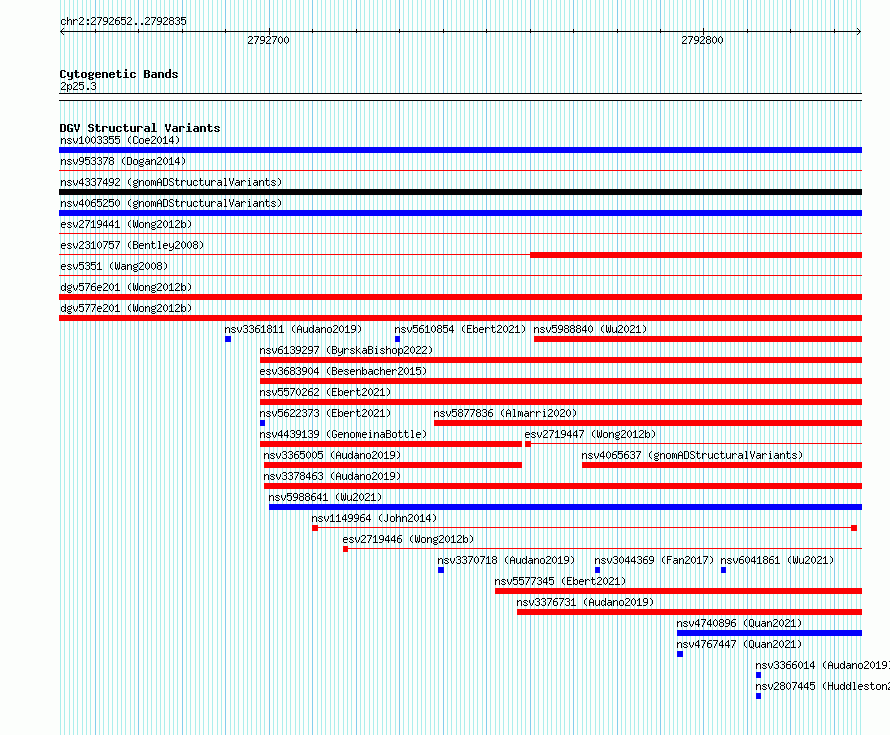
Task: Select the black bar of nsv4337492
Action: coord(460,192)
